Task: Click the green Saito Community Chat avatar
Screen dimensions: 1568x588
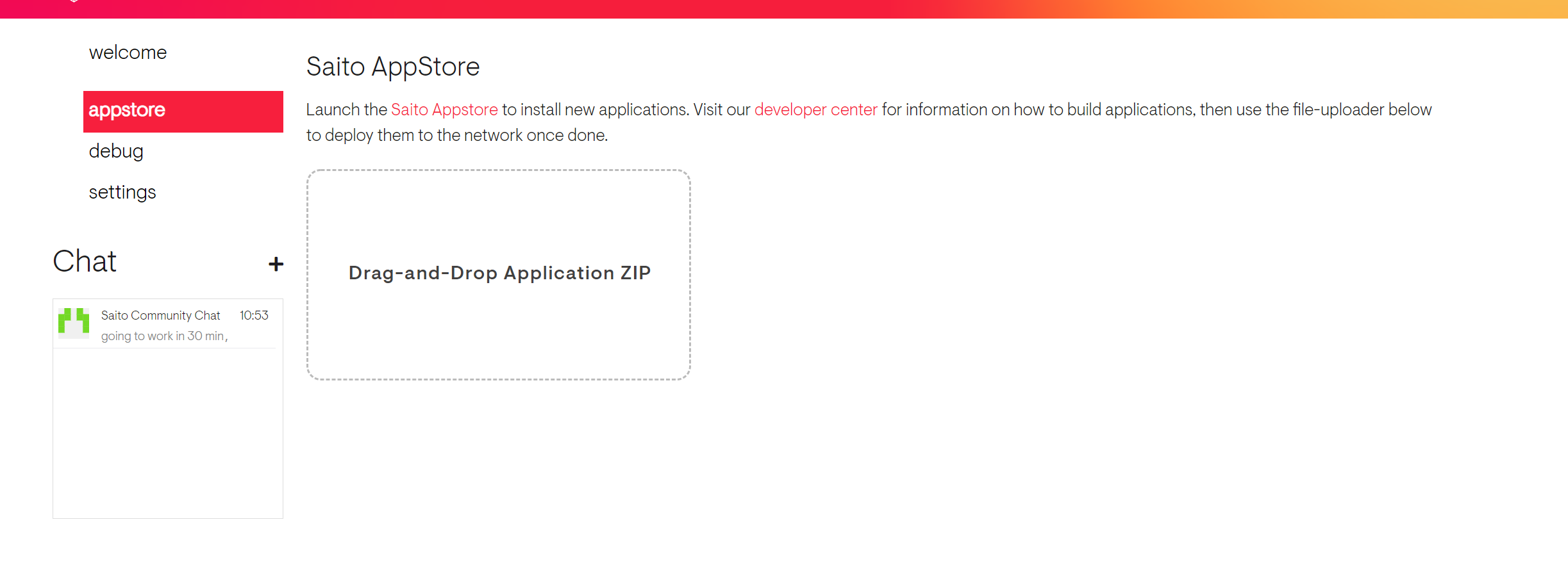Action: (x=74, y=323)
